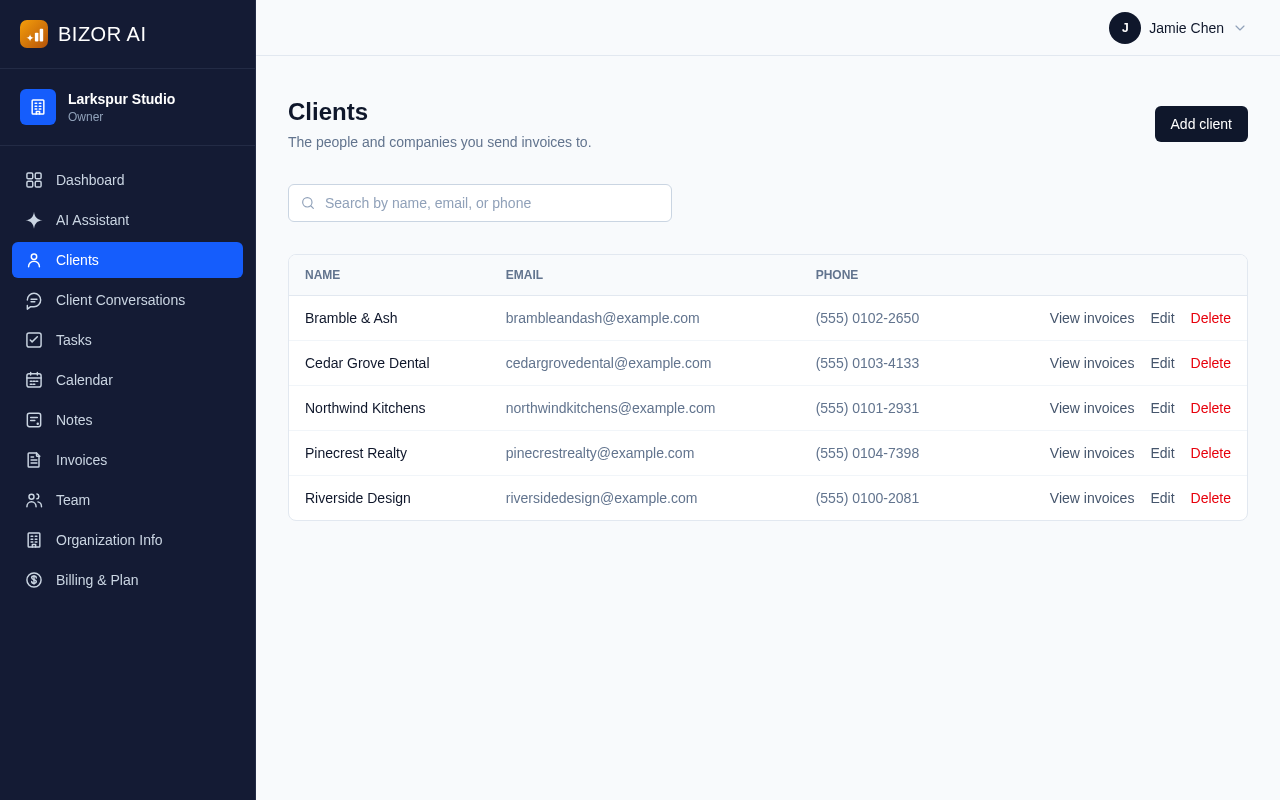Screen dimensions: 1280x800
Task: Delete the Pinecrest Realty client
Action: (1211, 453)
